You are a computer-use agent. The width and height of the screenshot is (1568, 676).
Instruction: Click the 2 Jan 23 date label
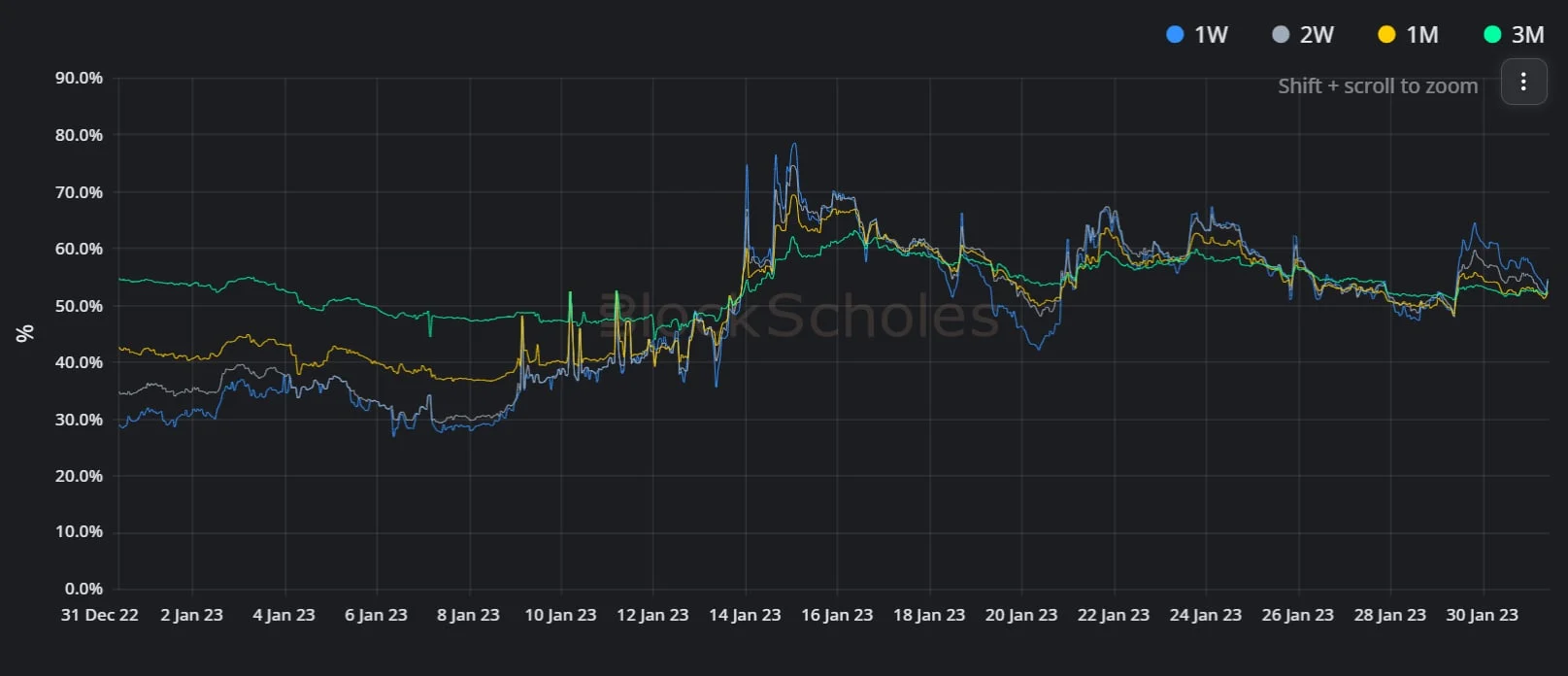[191, 615]
